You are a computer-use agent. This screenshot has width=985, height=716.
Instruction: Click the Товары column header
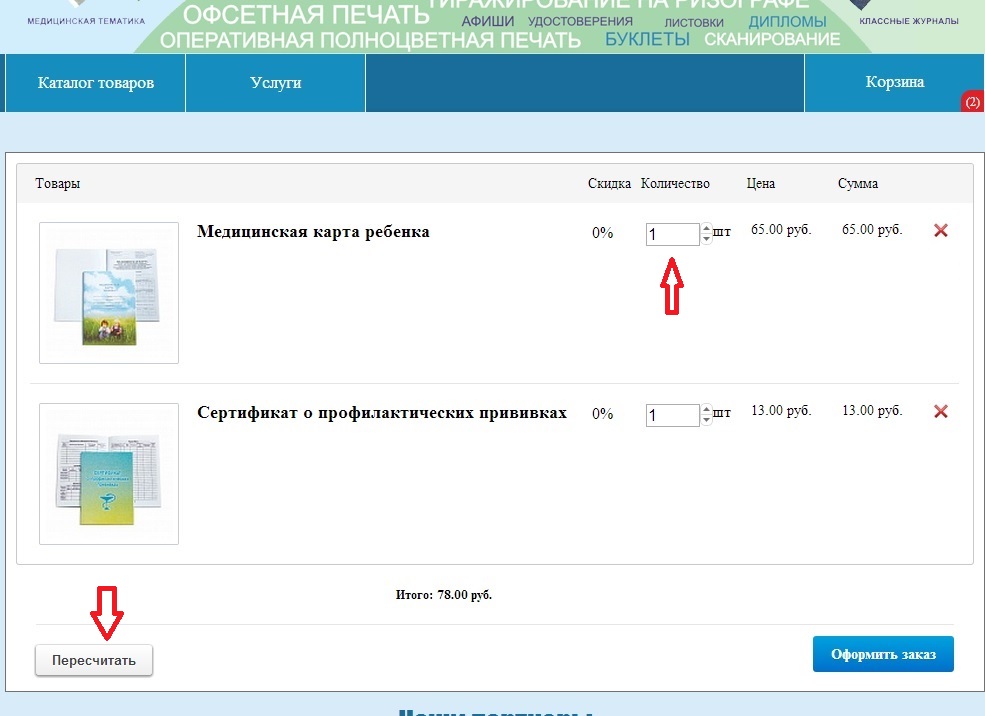(x=58, y=183)
